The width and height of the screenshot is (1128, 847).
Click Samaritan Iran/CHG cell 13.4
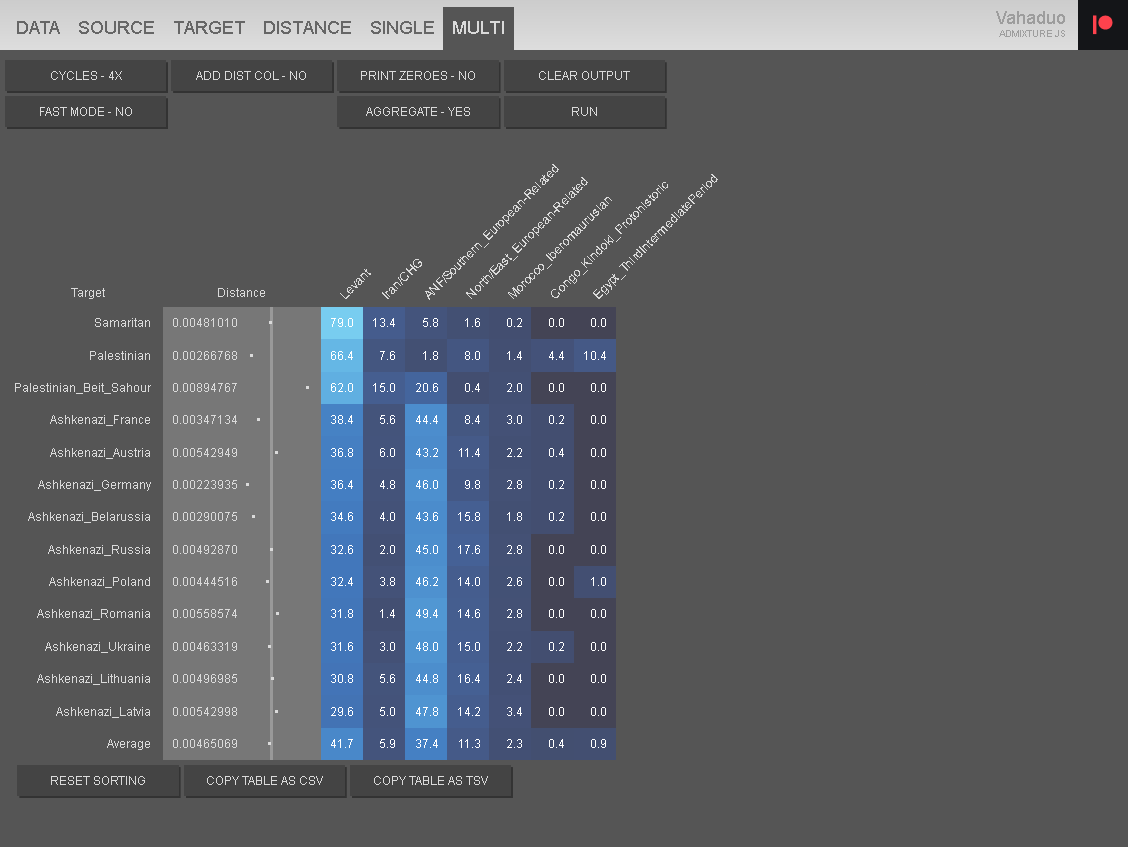point(384,323)
